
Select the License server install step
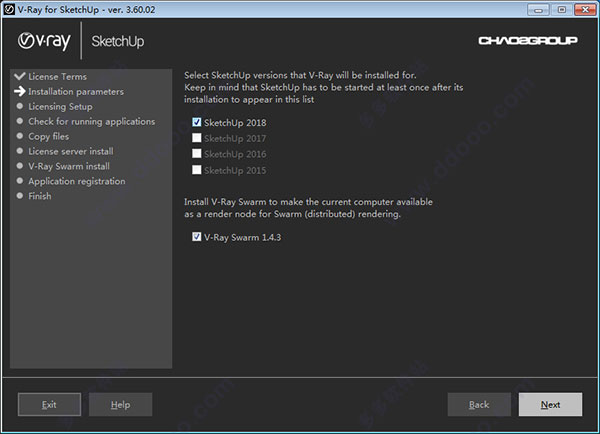tap(71, 151)
